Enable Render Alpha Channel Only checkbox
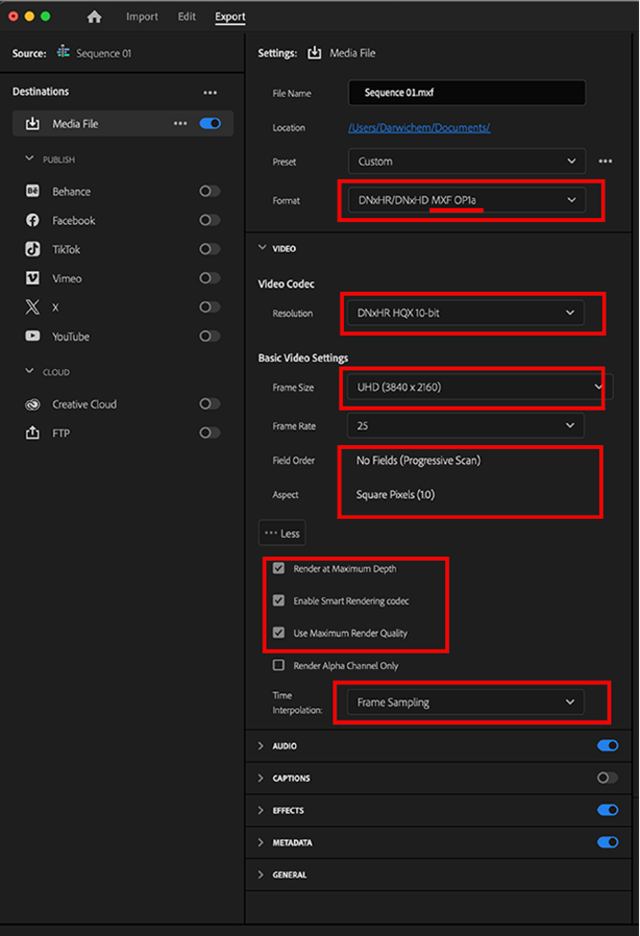Screen dimensions: 640x936 (279, 665)
